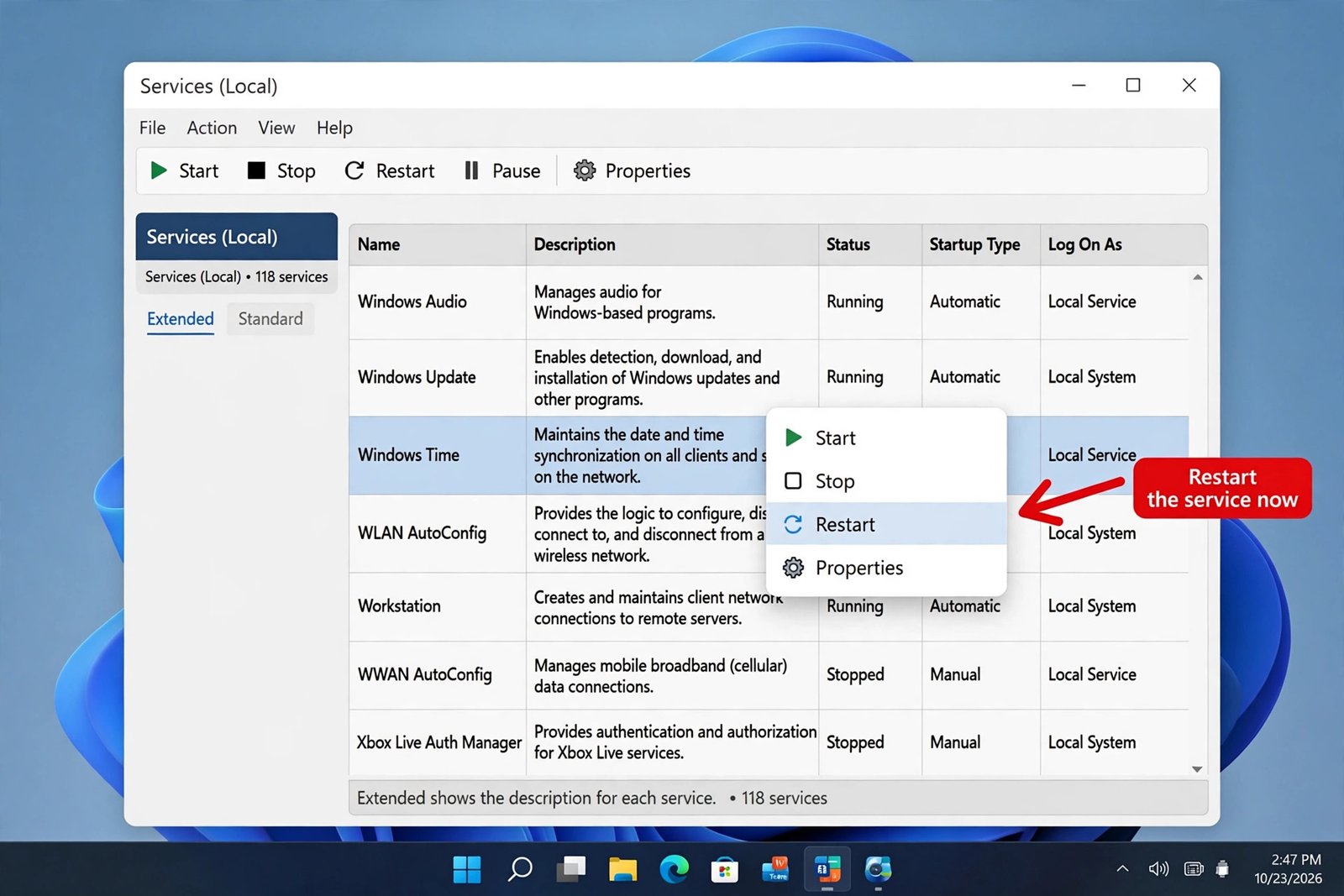Sort by the Name column header
The width and height of the screenshot is (1344, 896).
438,244
